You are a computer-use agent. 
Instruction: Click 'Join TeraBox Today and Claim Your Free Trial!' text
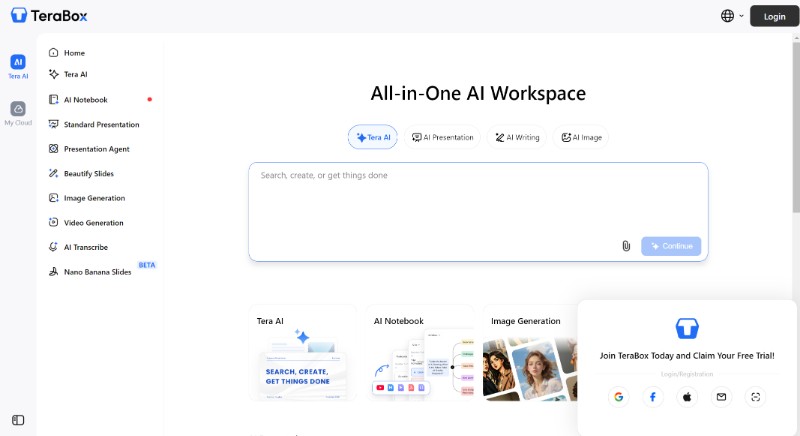coord(687,355)
